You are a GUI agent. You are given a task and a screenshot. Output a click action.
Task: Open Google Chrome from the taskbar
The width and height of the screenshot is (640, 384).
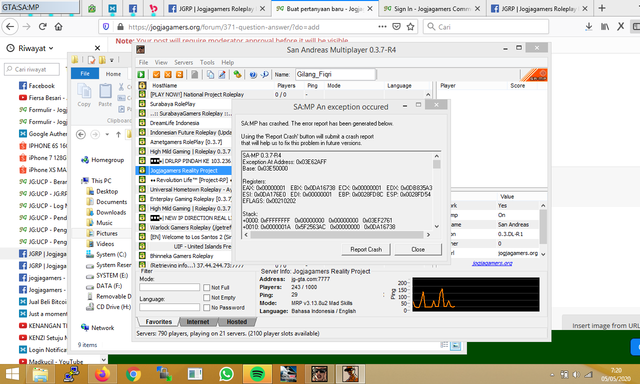tap(133, 374)
